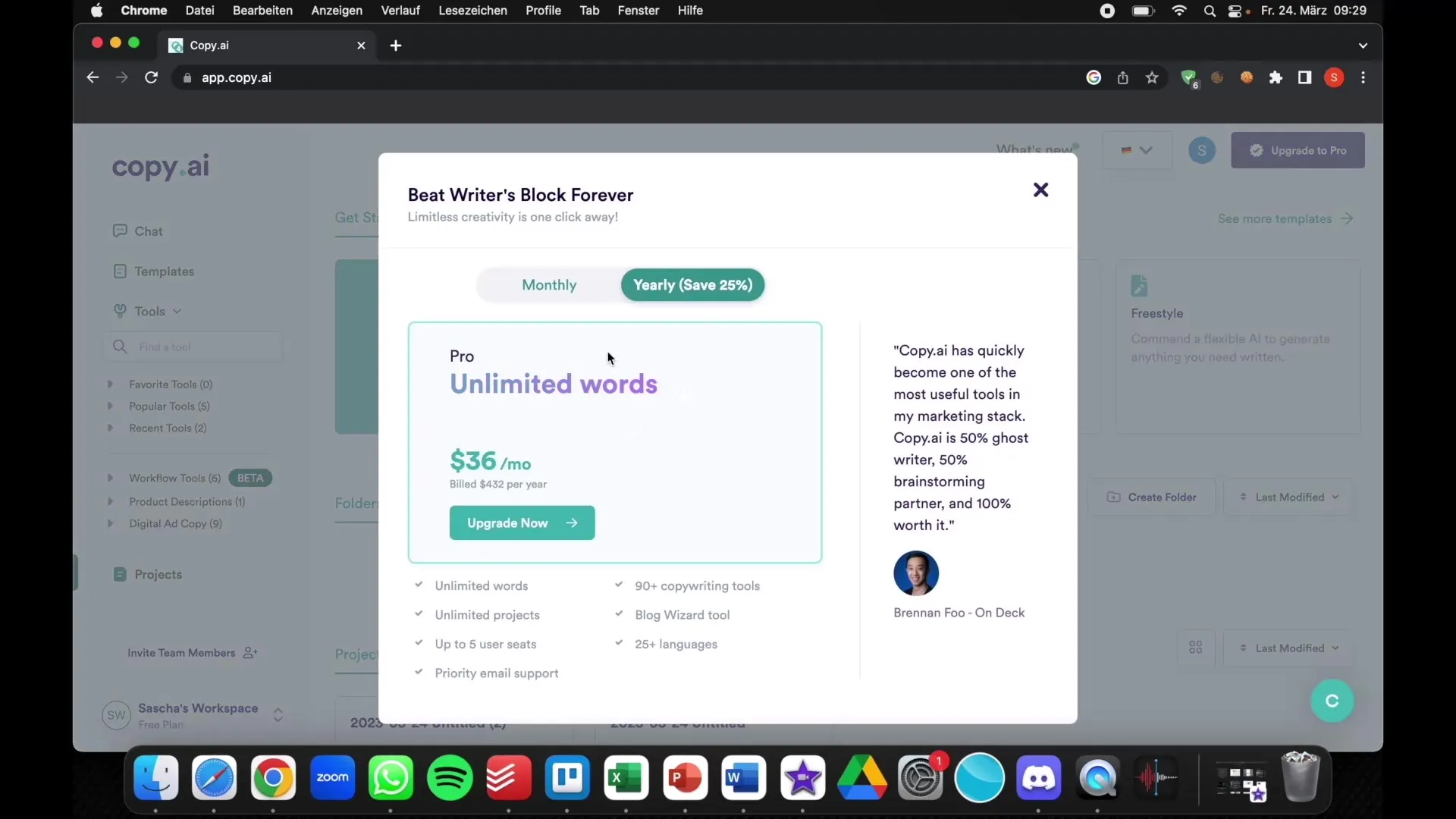
Task: Click Trello icon in dock
Action: (567, 777)
